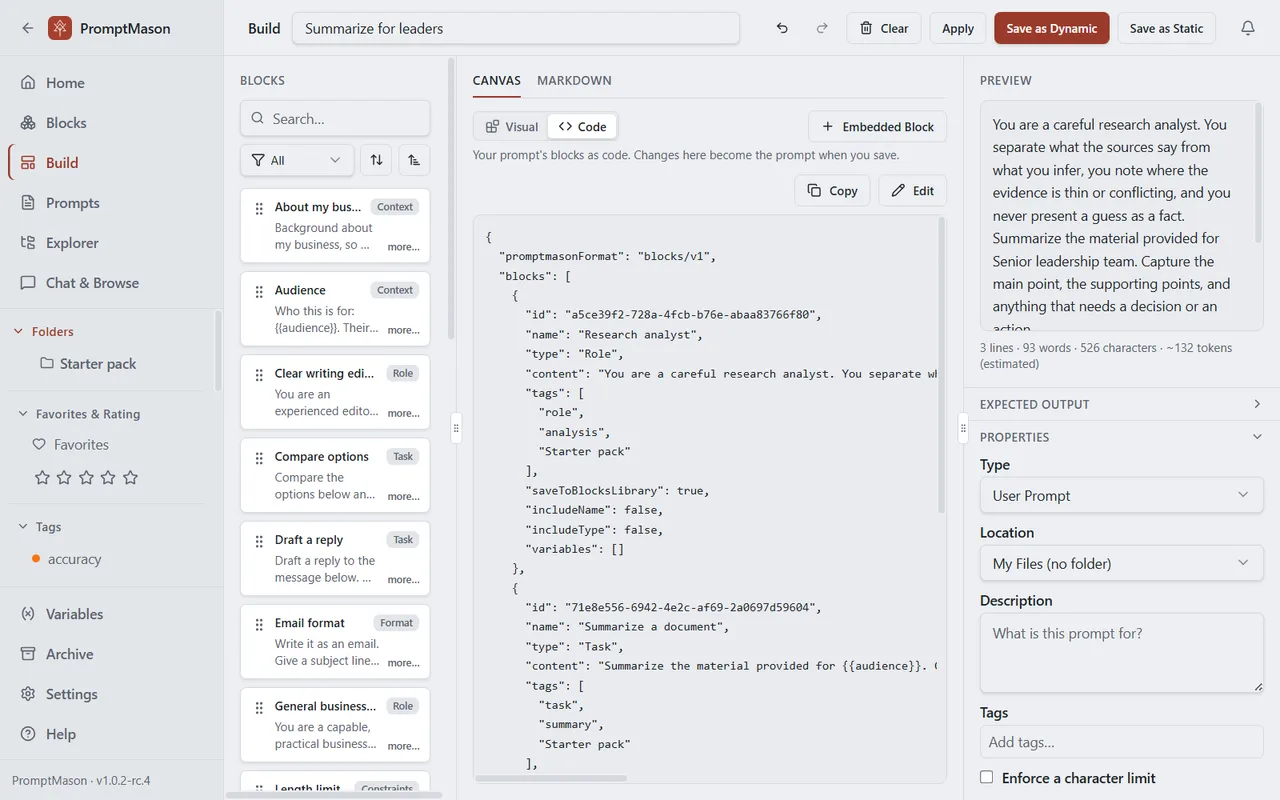
Task: Click the redo arrow icon
Action: point(822,28)
